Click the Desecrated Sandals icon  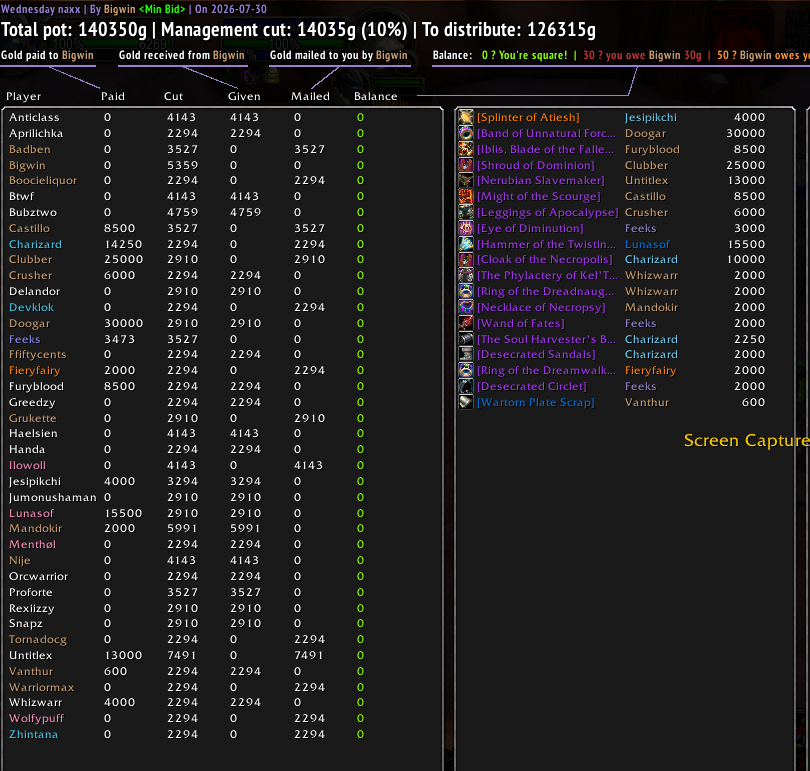(466, 354)
